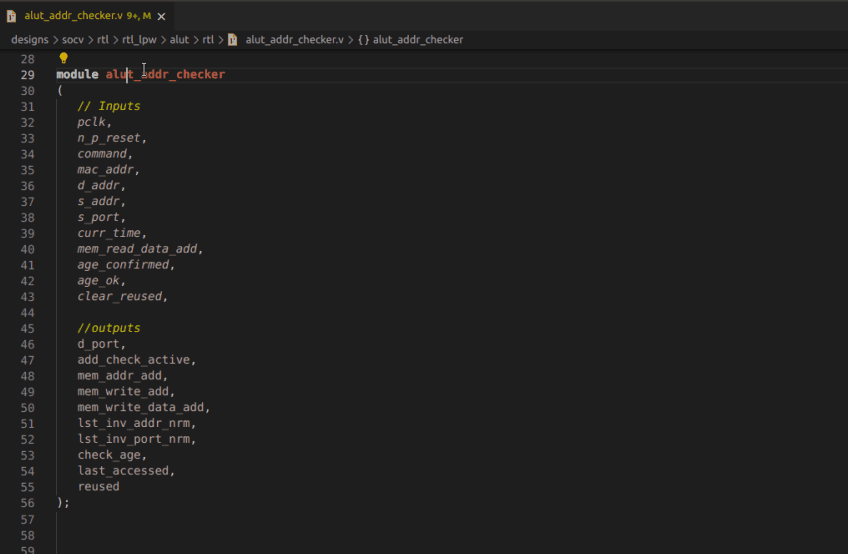Click the //outputs comment line

point(108,328)
